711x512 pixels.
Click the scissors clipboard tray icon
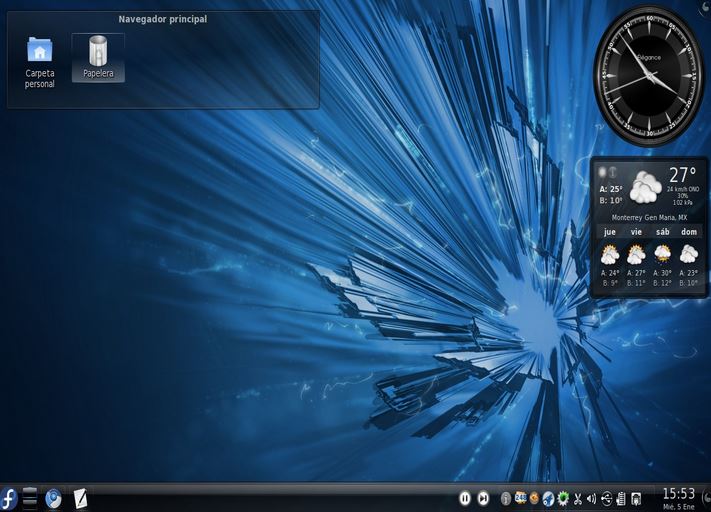click(577, 498)
